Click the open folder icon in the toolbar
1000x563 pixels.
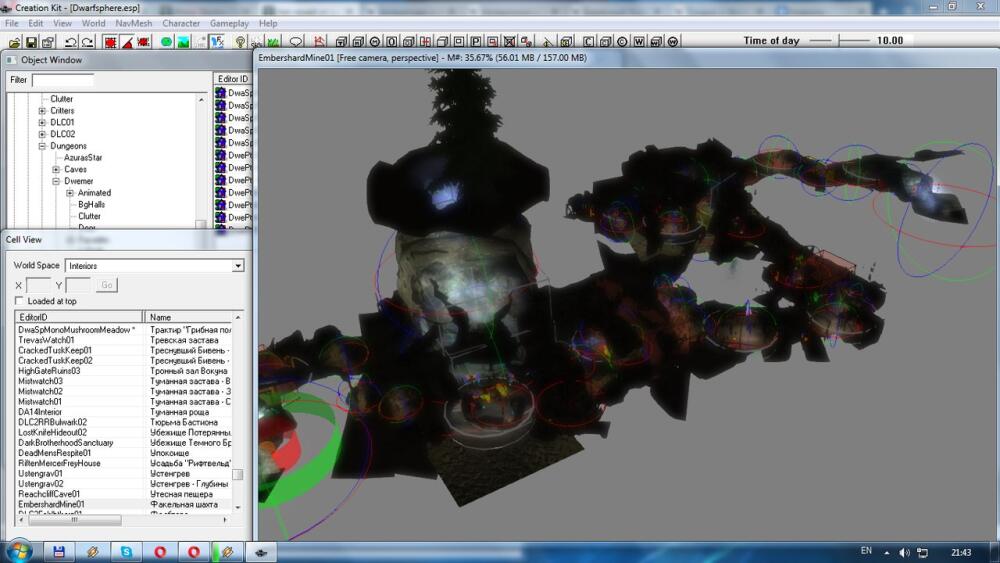(x=14, y=42)
